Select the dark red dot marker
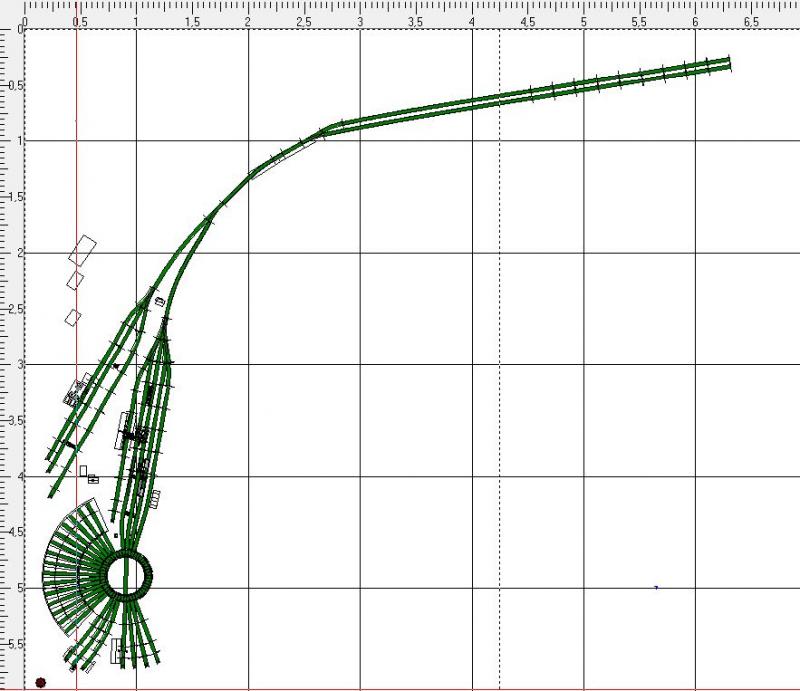The image size is (800, 691). [41, 682]
